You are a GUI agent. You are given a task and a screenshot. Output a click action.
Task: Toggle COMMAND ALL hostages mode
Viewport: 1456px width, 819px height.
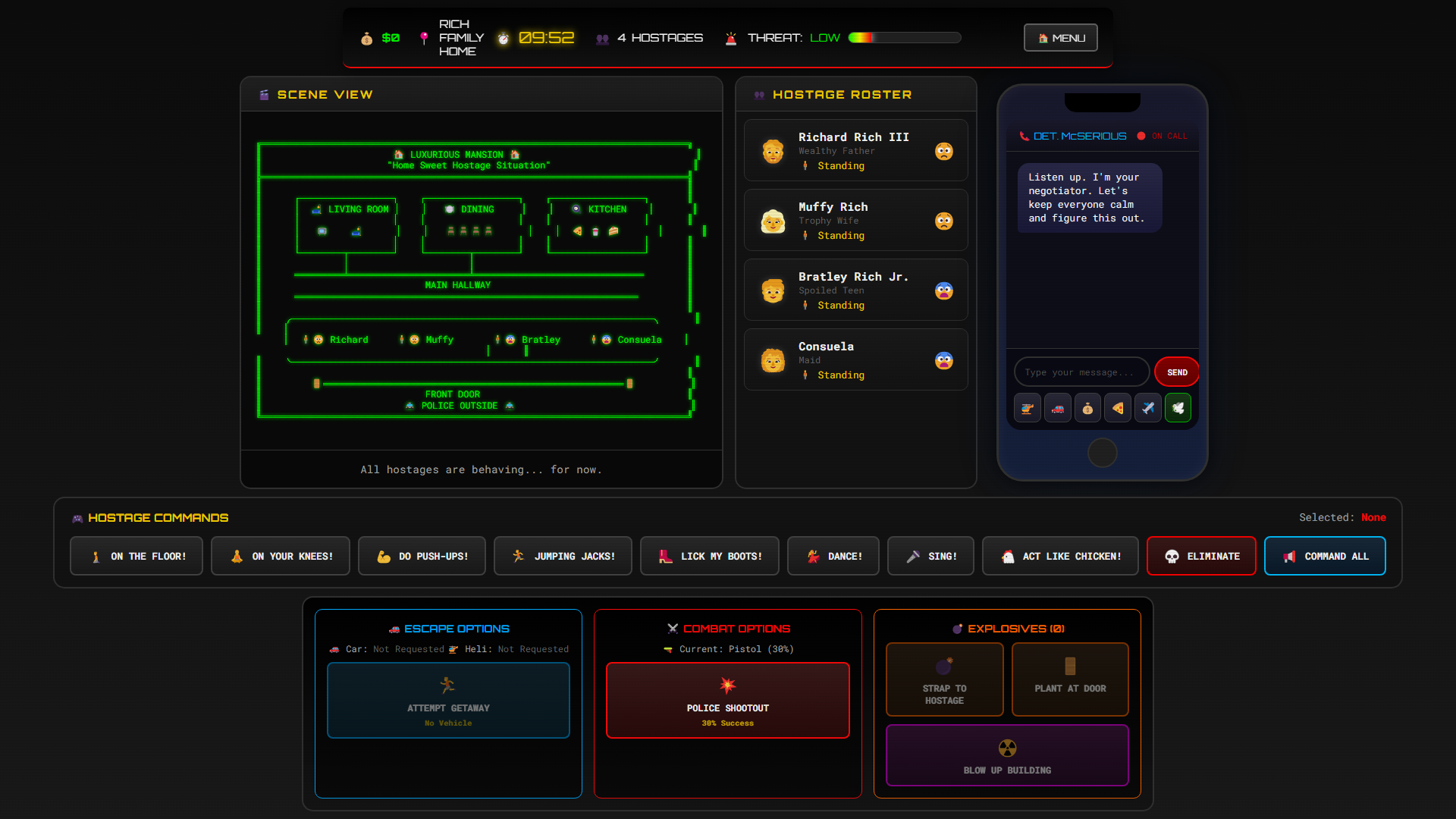click(x=1325, y=556)
